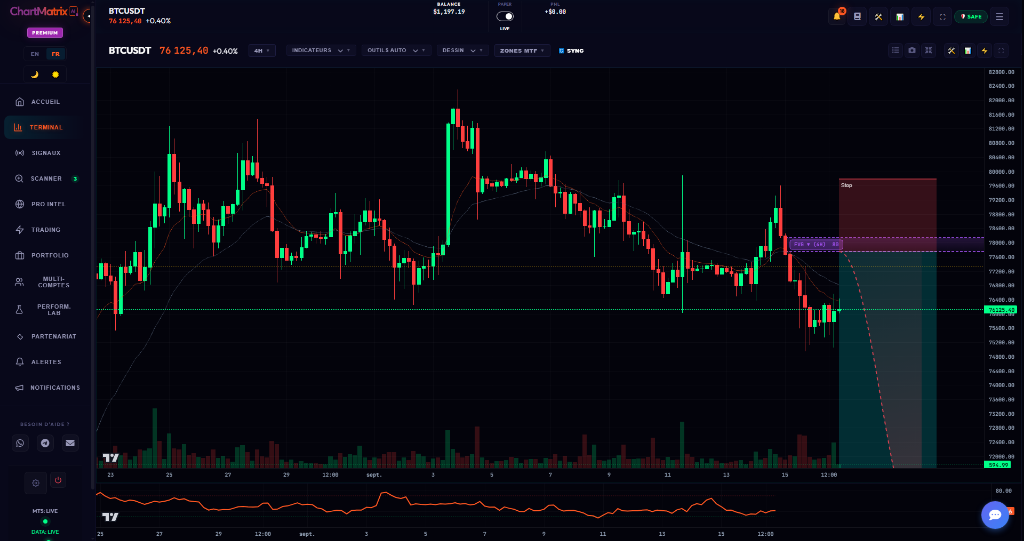Open the floating chat bubble button
Image resolution: width=1024 pixels, height=541 pixels.
995,515
